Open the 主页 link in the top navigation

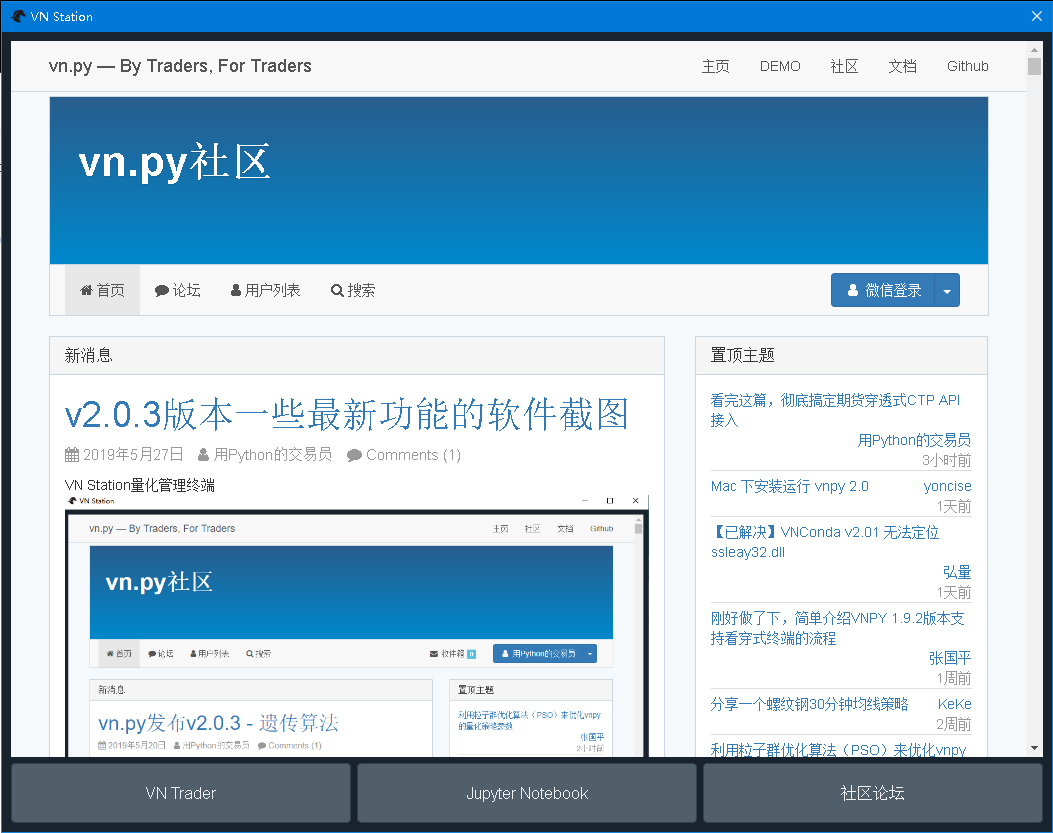(715, 66)
